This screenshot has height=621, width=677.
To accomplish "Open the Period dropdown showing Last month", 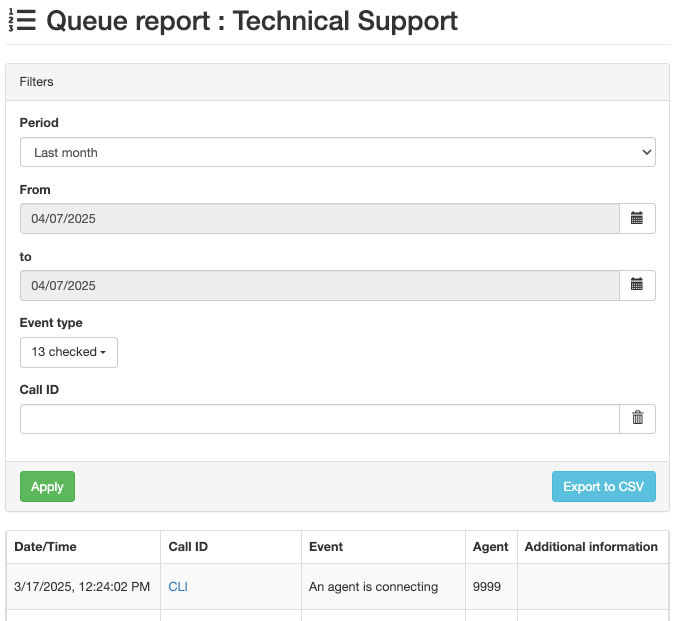I will 337,152.
